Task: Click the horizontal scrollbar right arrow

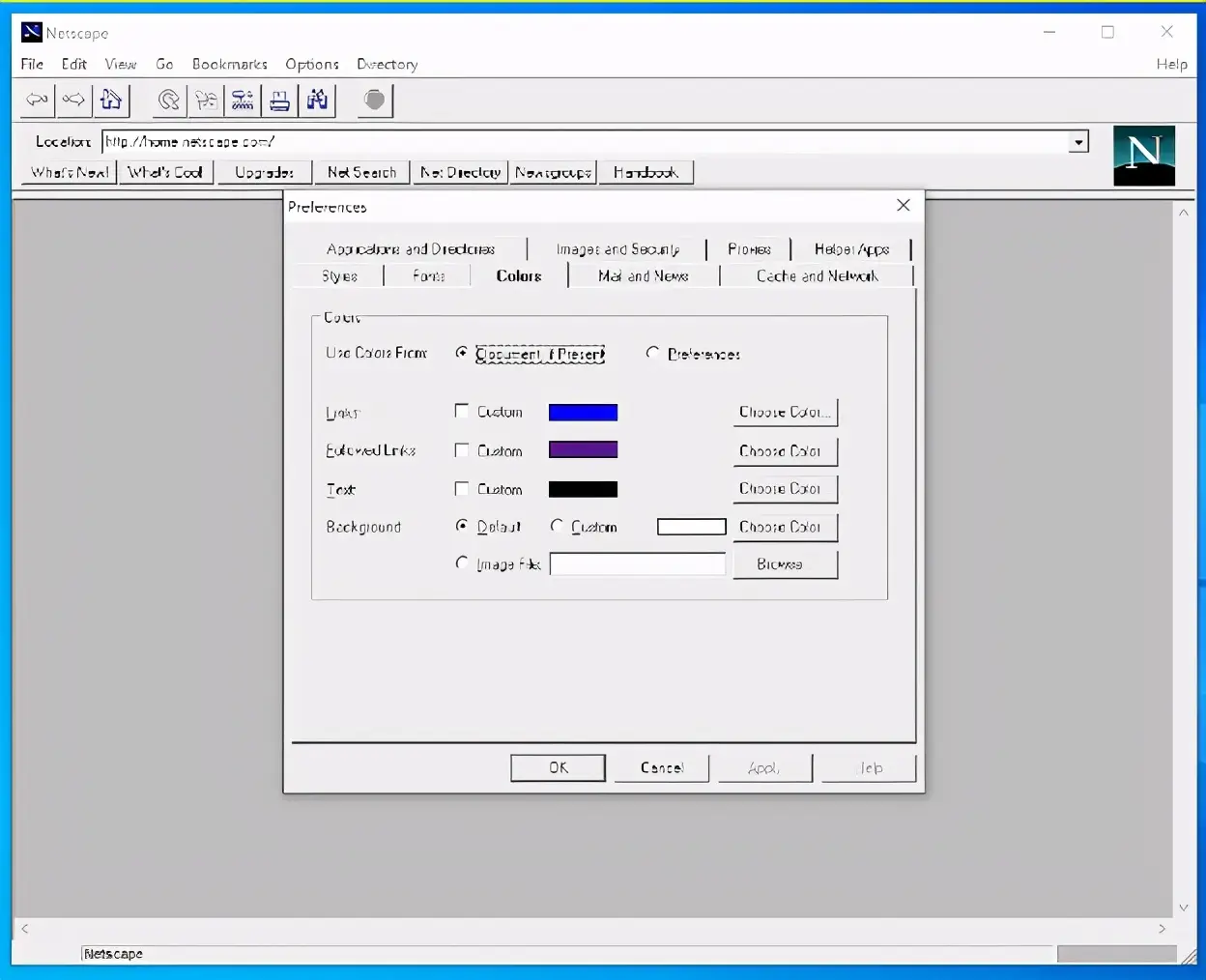Action: click(x=1162, y=928)
